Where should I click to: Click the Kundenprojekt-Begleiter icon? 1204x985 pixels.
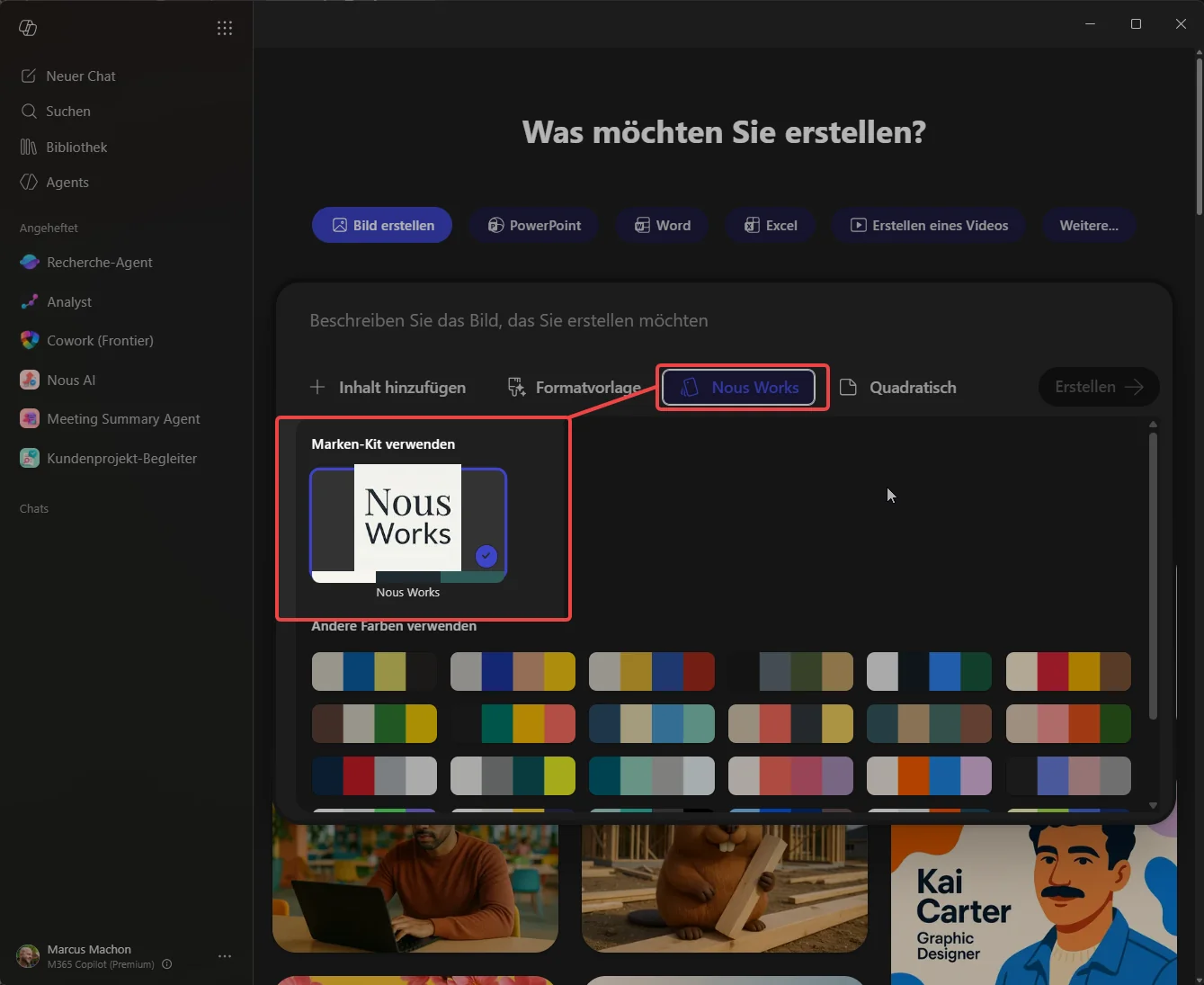point(30,459)
